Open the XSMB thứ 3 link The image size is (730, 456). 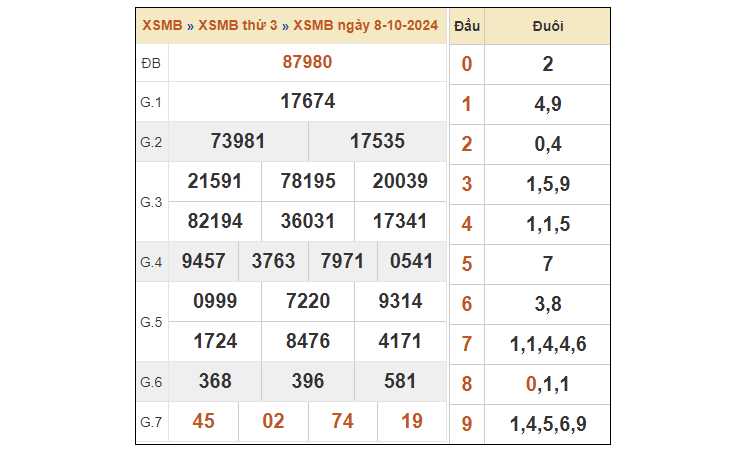click(239, 25)
